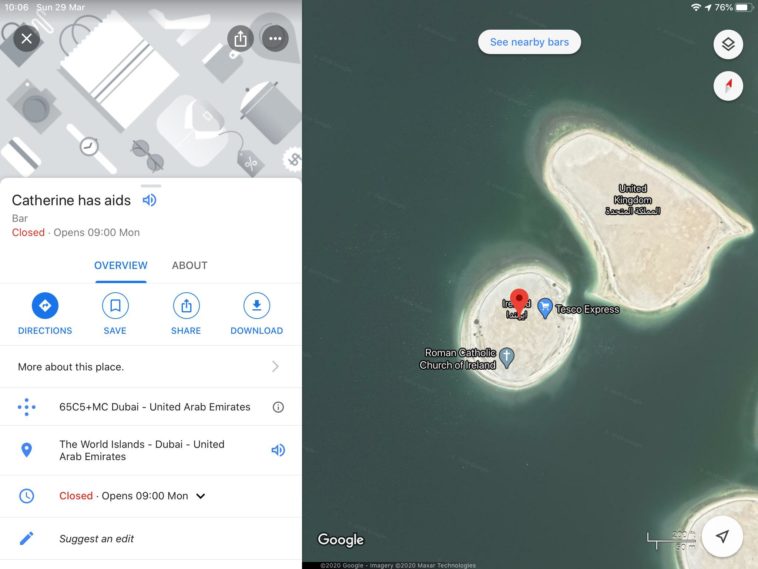Expand opening hours dropdown arrow
Viewport: 758px width, 569px height.
[201, 496]
